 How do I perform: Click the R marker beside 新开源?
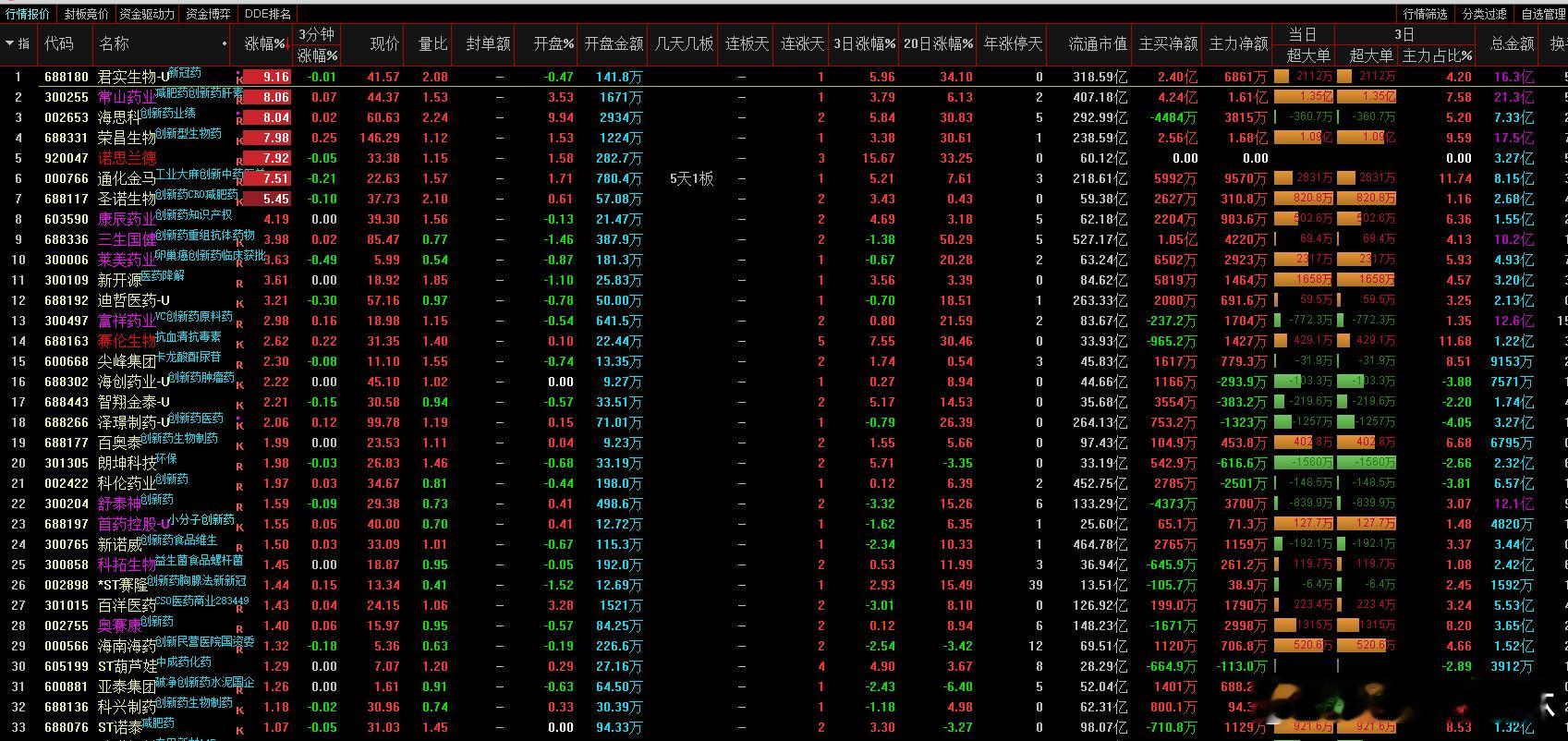(x=240, y=283)
